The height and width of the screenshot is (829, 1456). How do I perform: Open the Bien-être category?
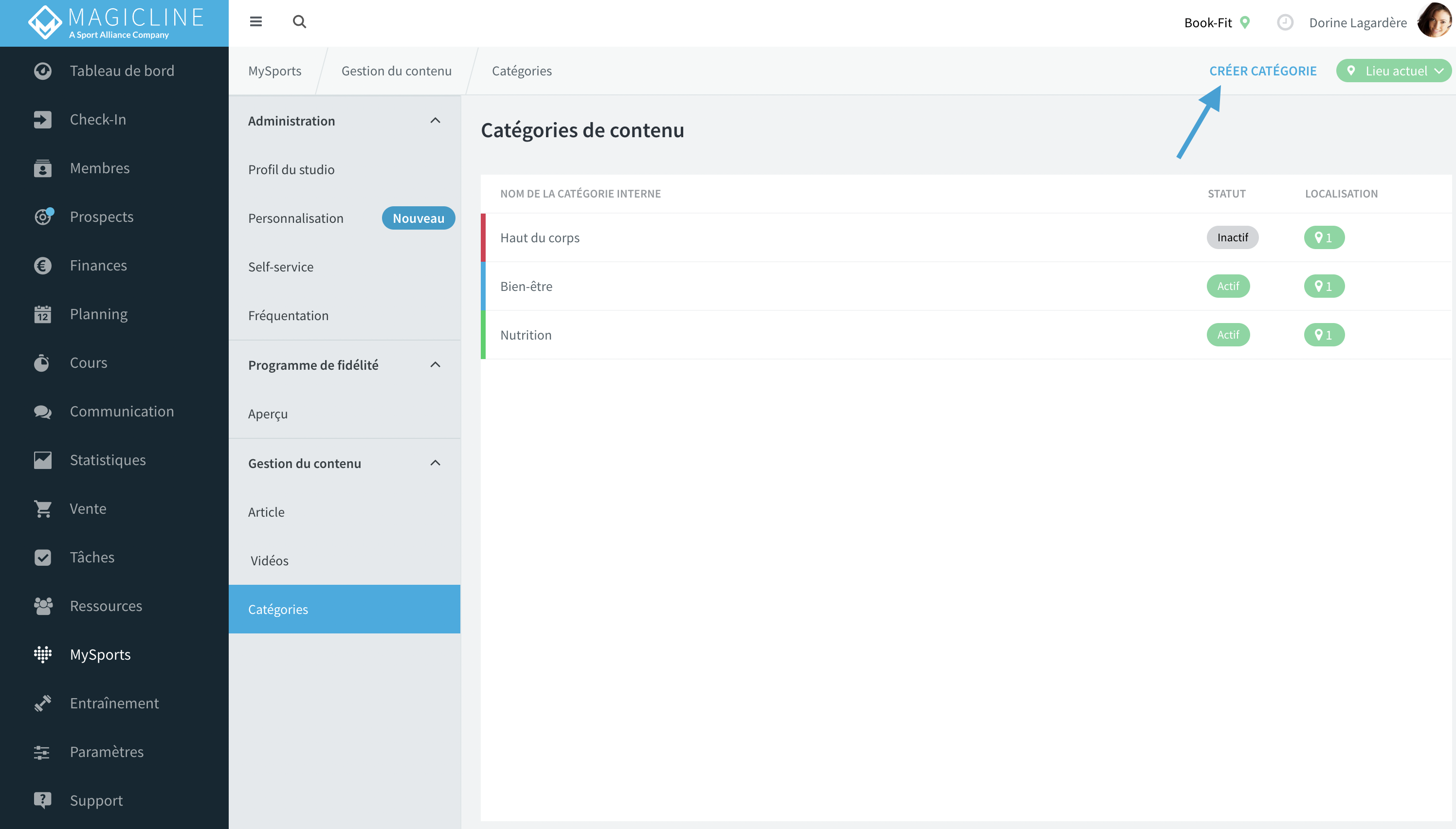tap(966, 286)
